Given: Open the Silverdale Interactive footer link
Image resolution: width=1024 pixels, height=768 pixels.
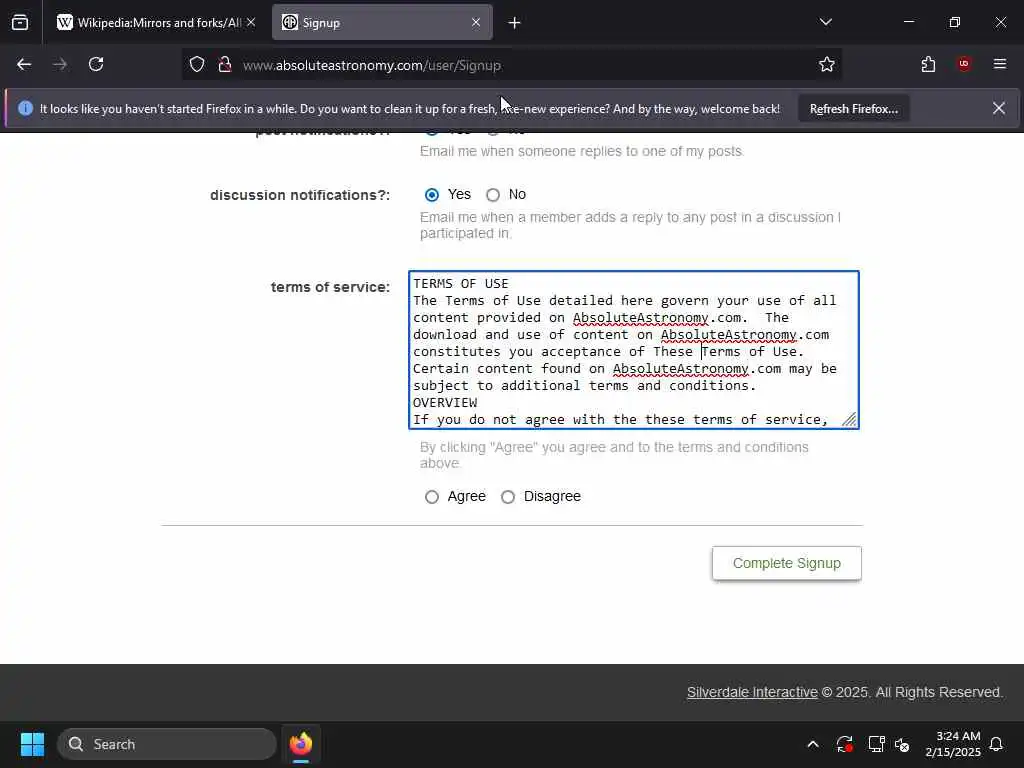Looking at the screenshot, I should [752, 692].
